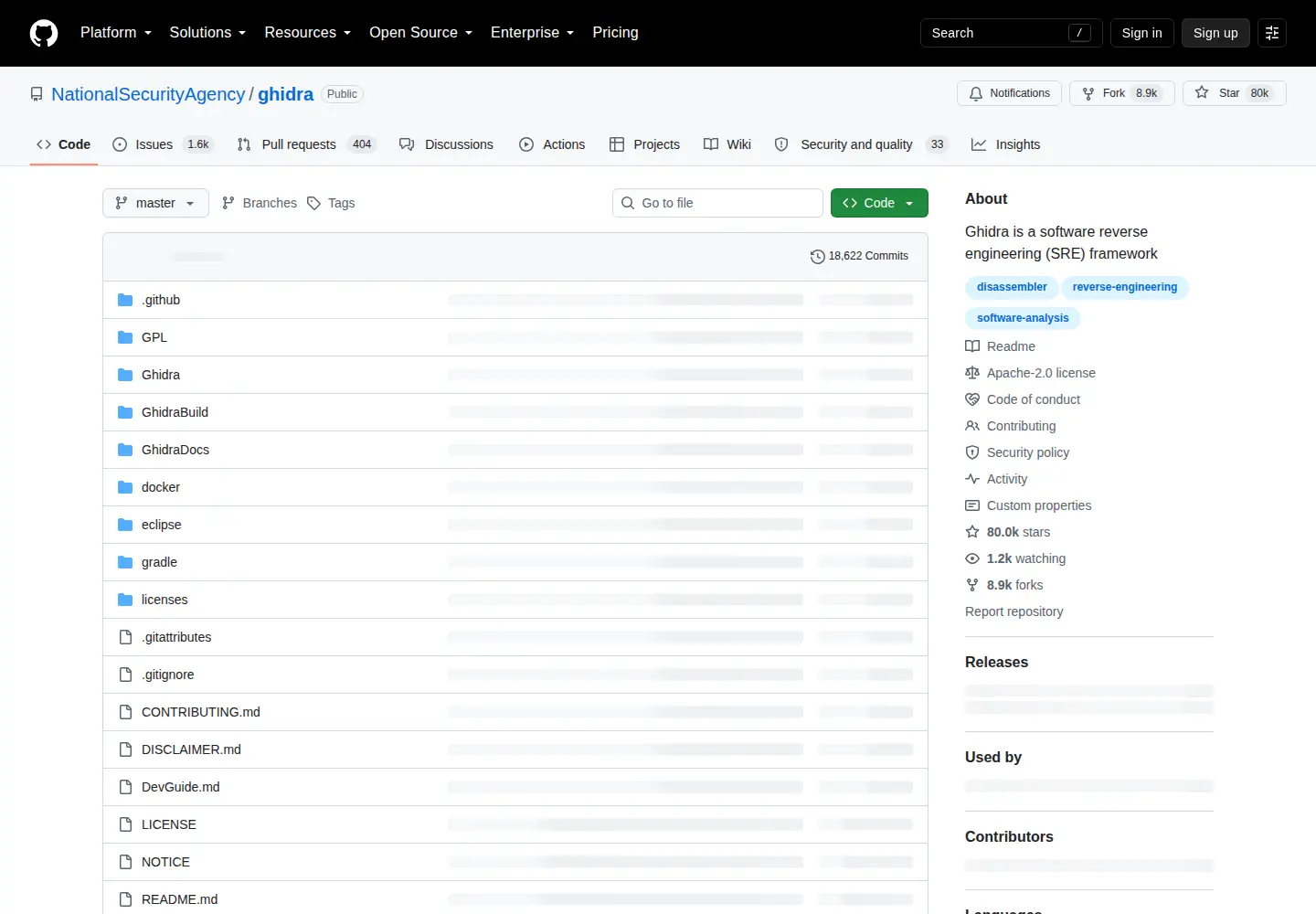Expand the Enterprise menu
This screenshot has height=914, width=1316.
point(532,33)
